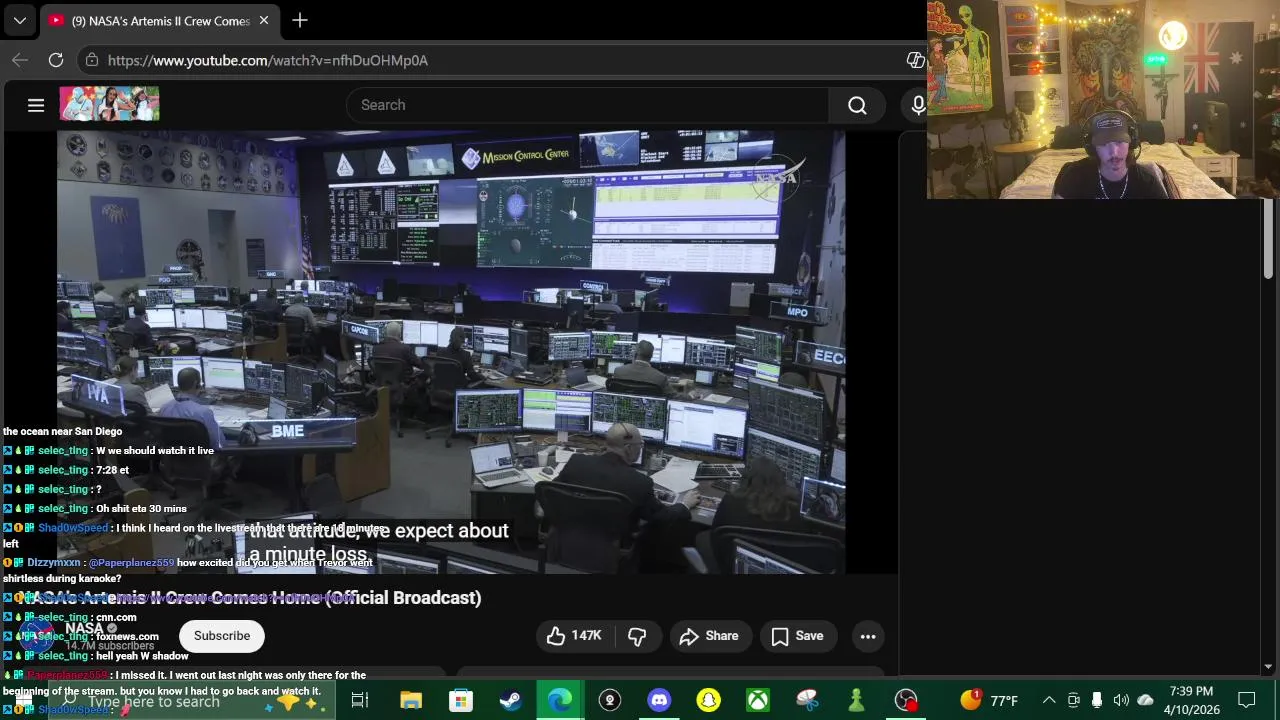Open the green chess pawn taskbar app
Image resolution: width=1280 pixels, height=720 pixels.
(x=856, y=700)
